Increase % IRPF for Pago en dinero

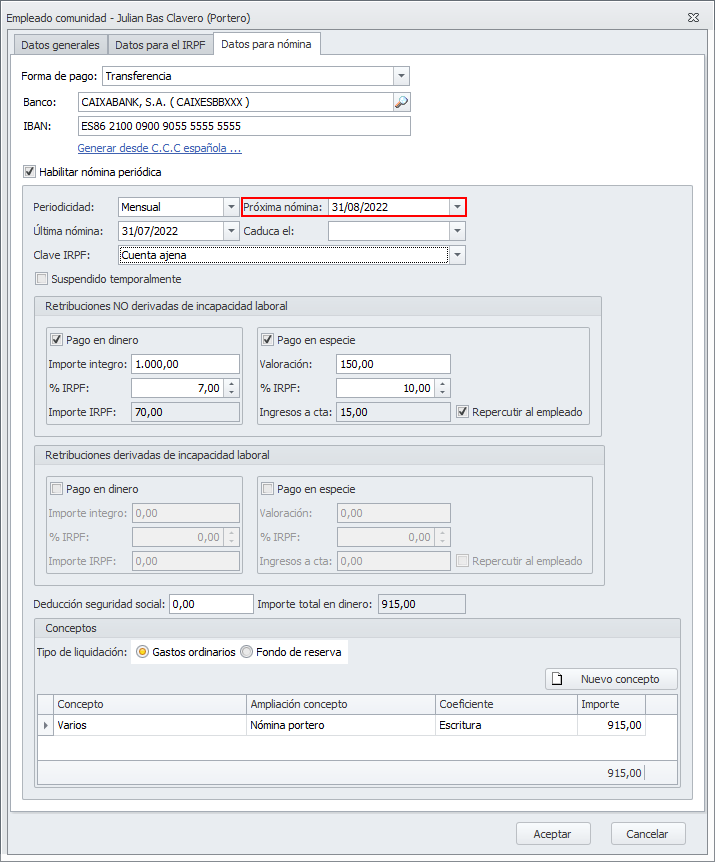(231, 384)
